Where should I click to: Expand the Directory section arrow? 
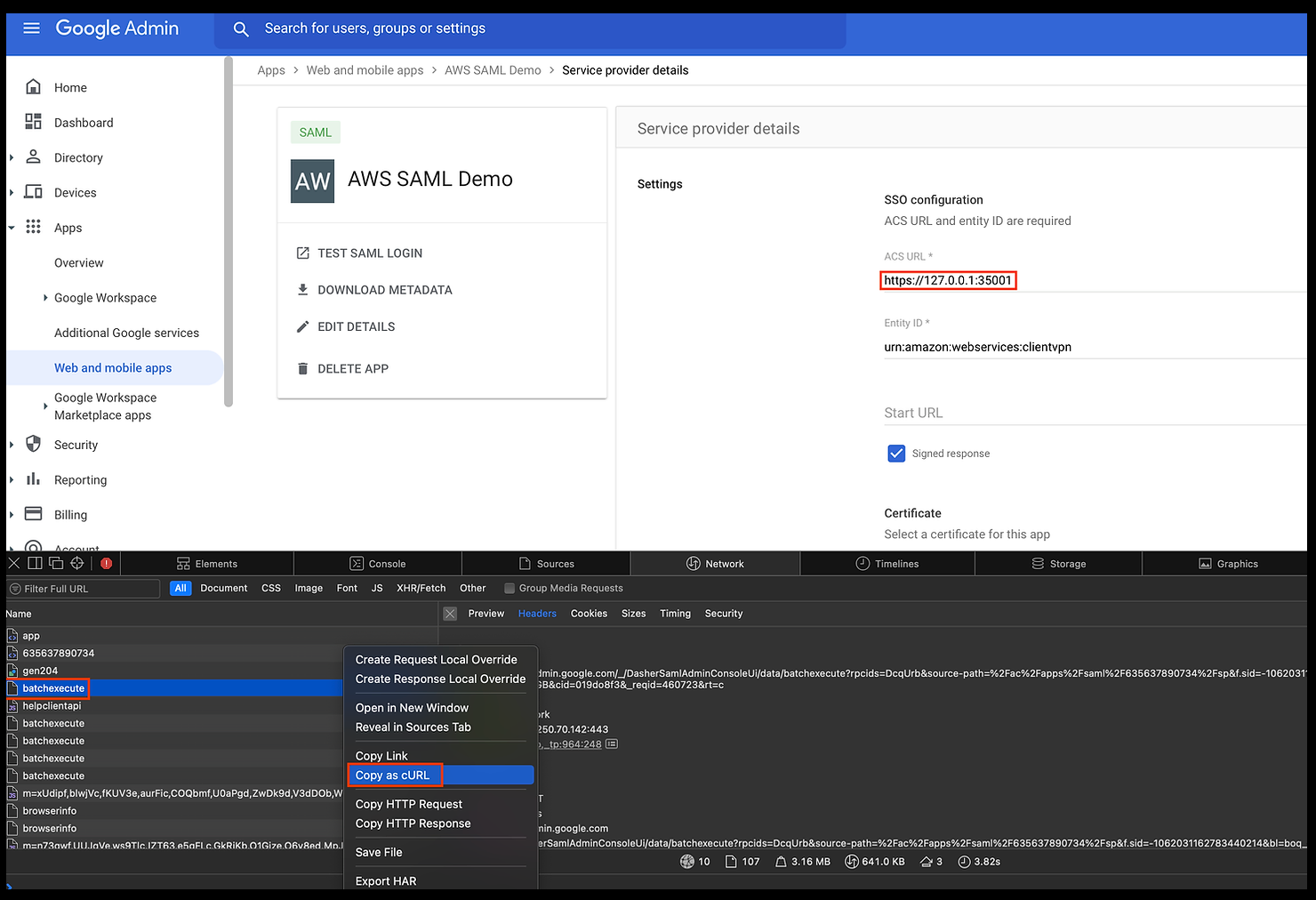12,157
